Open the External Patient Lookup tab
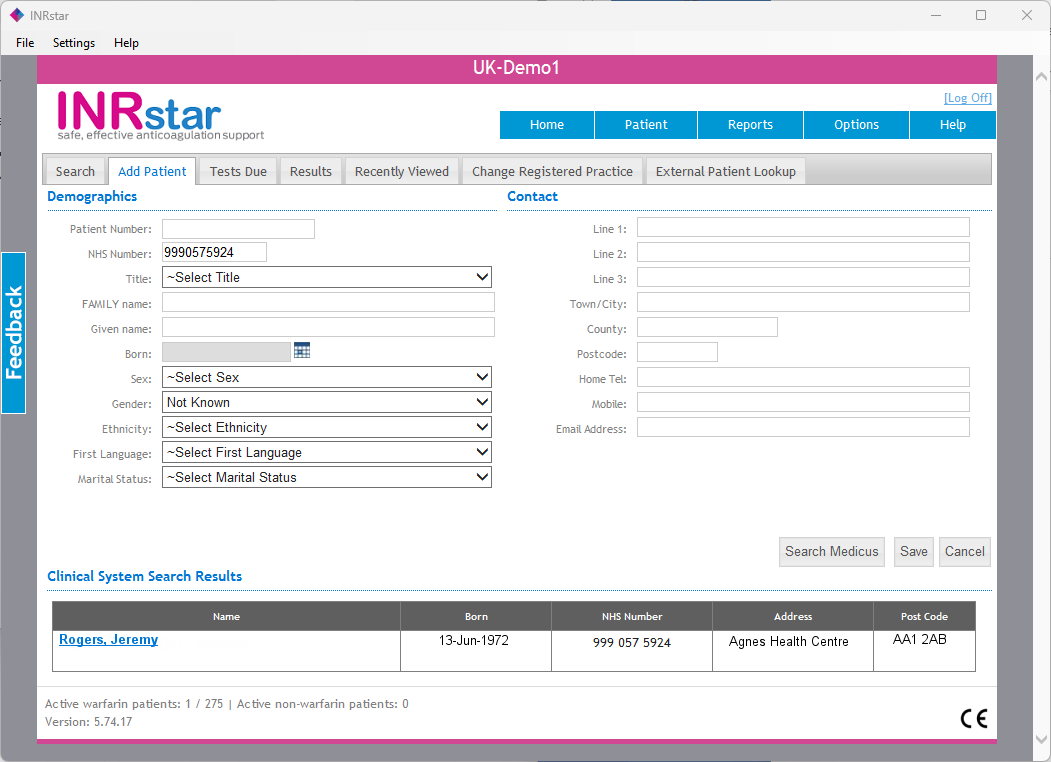This screenshot has width=1051, height=762. 726,172
